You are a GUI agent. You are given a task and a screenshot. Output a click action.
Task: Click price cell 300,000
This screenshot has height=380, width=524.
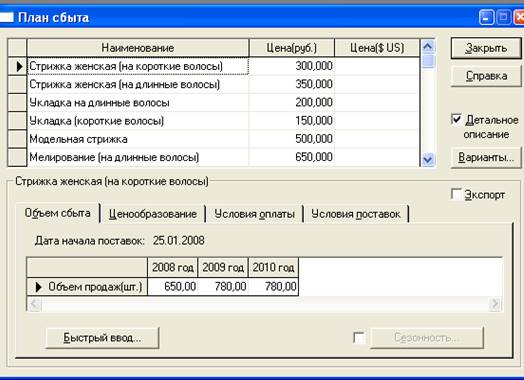[291, 66]
